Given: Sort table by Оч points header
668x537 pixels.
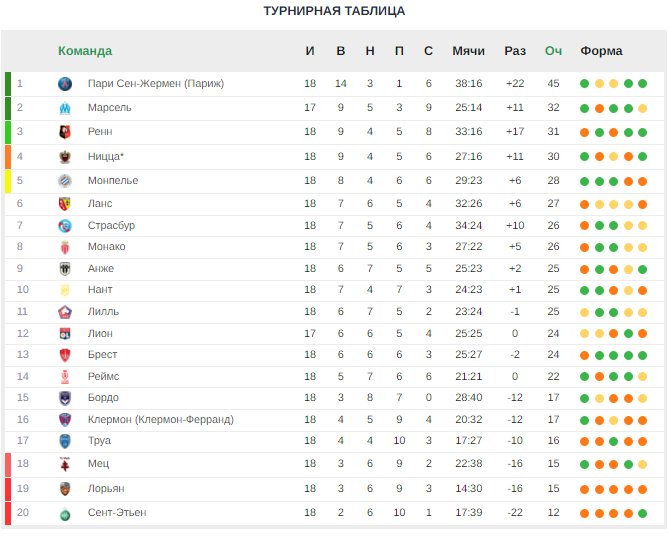Looking at the screenshot, I should [x=553, y=51].
